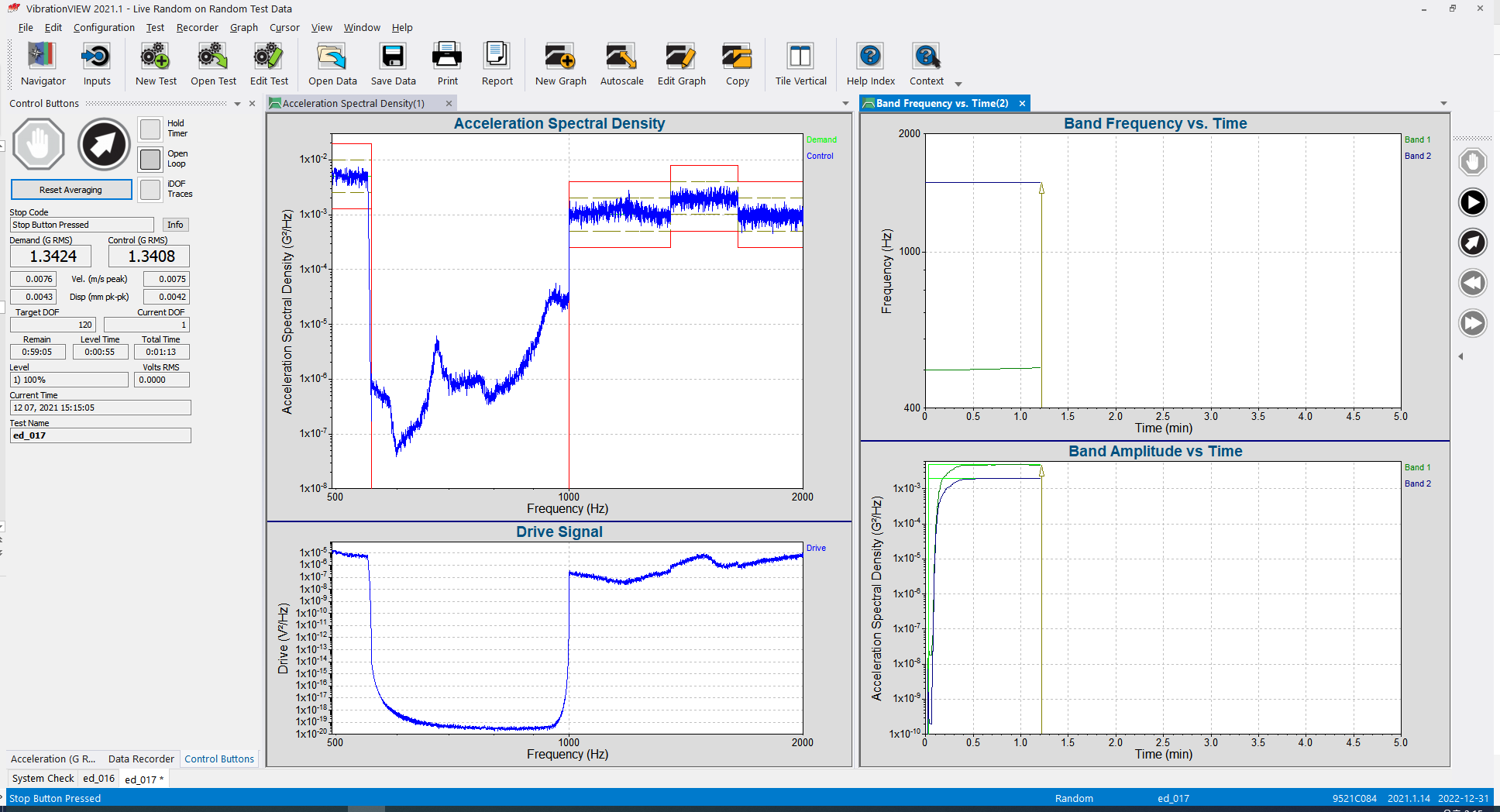This screenshot has width=1500, height=812.
Task: Toggle the Open Loop button
Action: [150, 159]
